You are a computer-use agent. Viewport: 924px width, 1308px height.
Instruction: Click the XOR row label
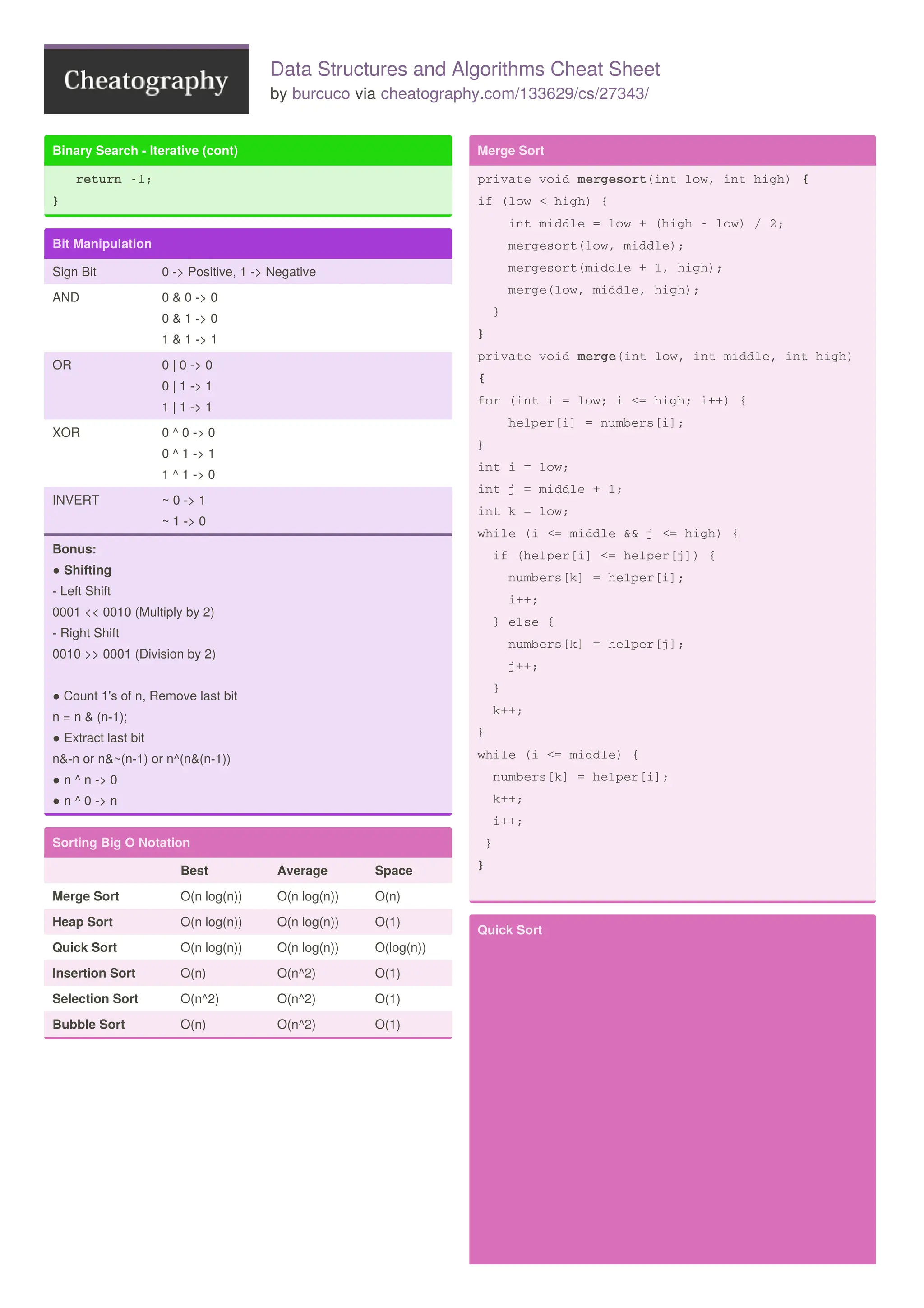click(x=66, y=432)
